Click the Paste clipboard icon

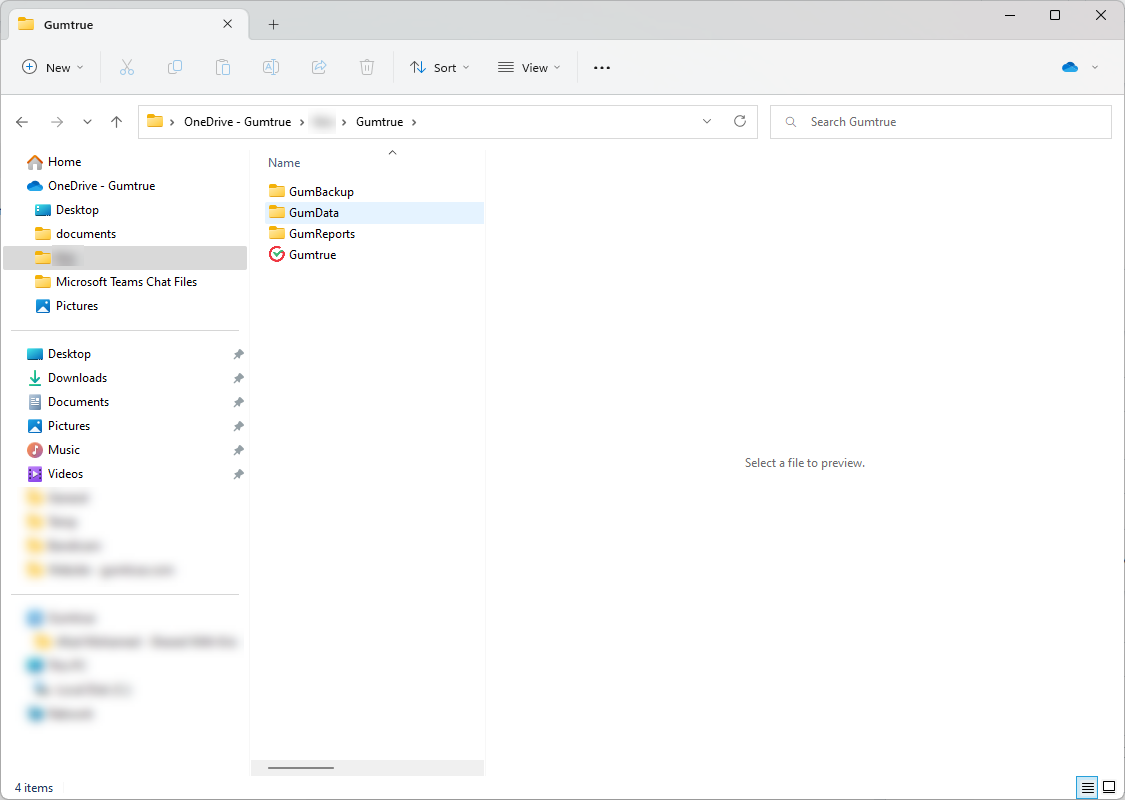point(223,67)
